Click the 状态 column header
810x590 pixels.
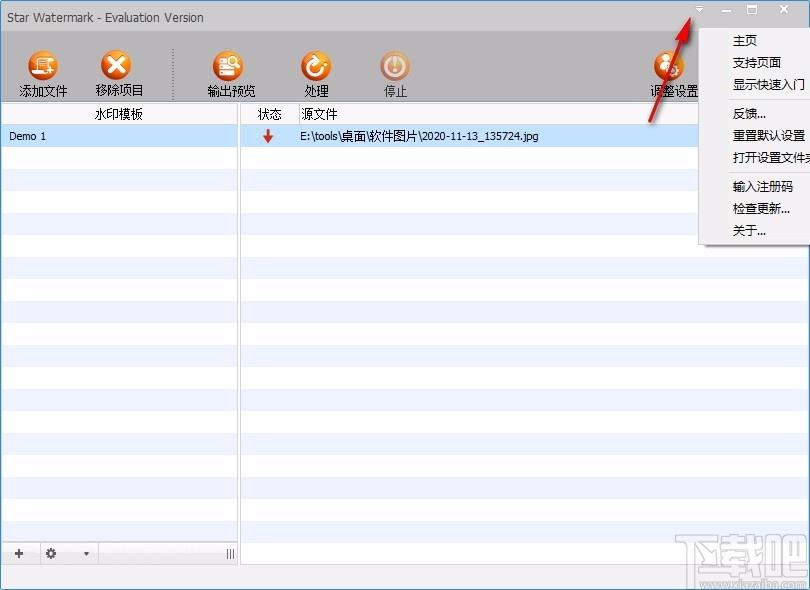click(x=270, y=114)
